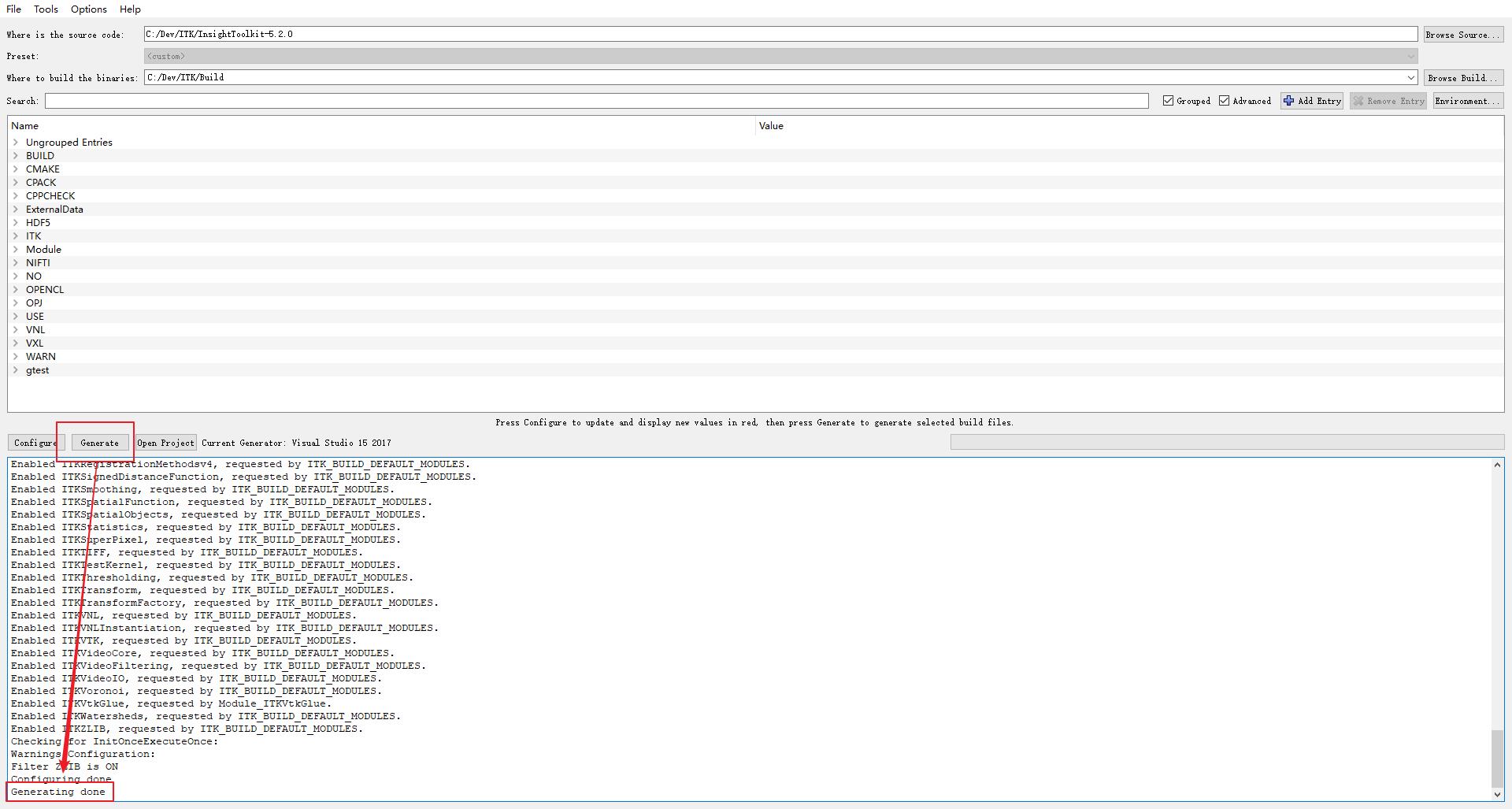This screenshot has width=1512, height=809.
Task: Expand the BUILD group
Action: click(16, 156)
